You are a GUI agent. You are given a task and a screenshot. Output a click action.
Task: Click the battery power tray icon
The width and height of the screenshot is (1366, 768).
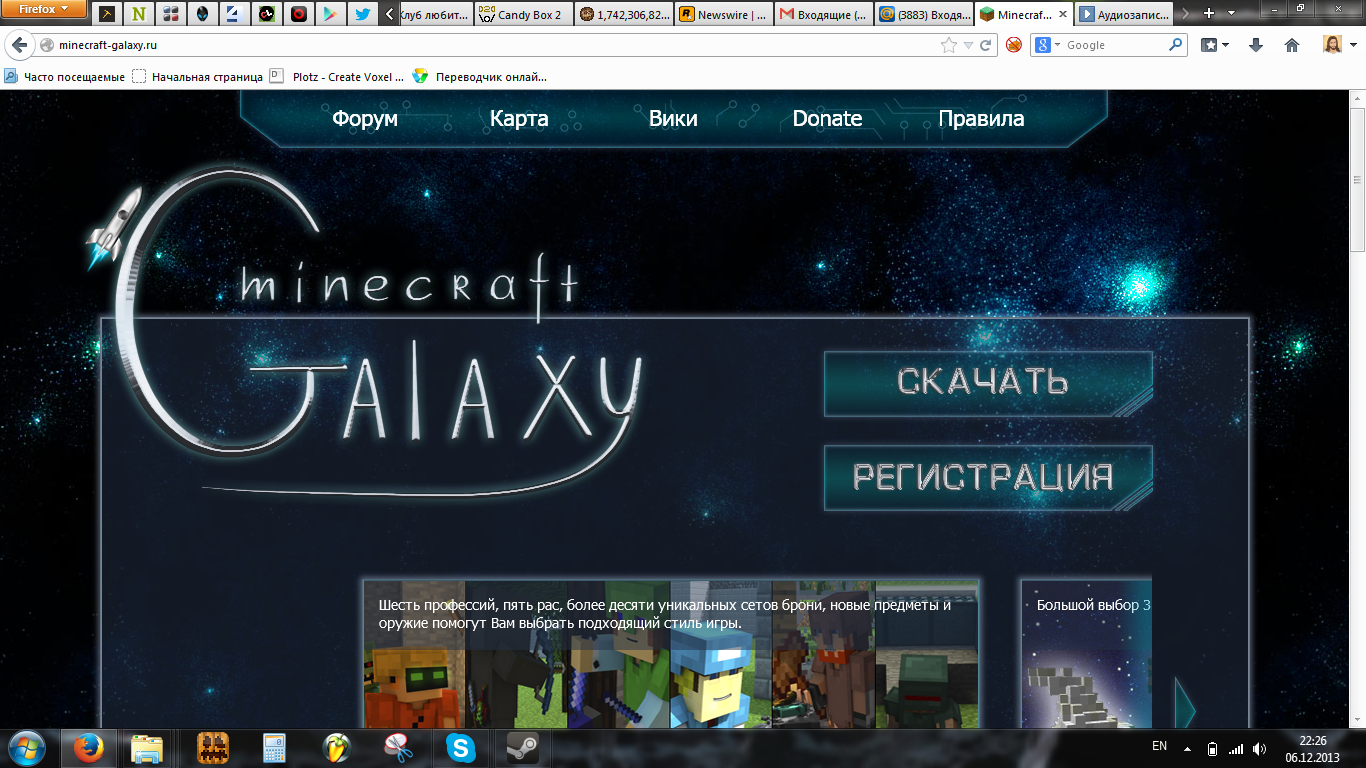[1212, 748]
